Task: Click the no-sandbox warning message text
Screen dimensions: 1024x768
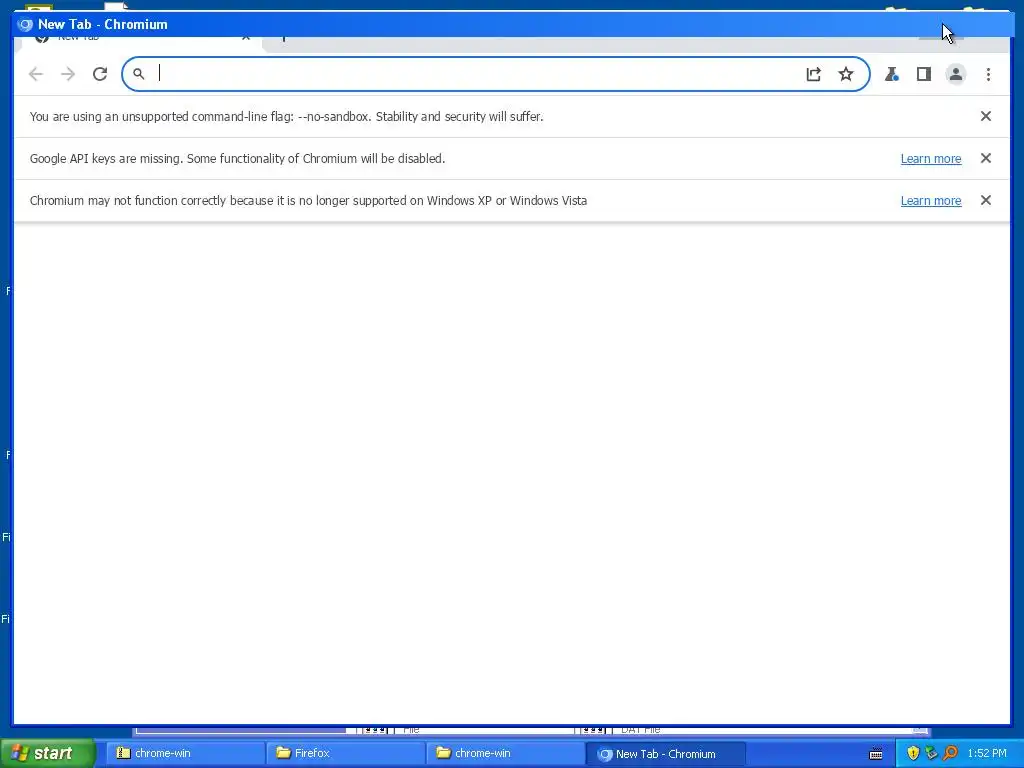Action: (x=286, y=116)
